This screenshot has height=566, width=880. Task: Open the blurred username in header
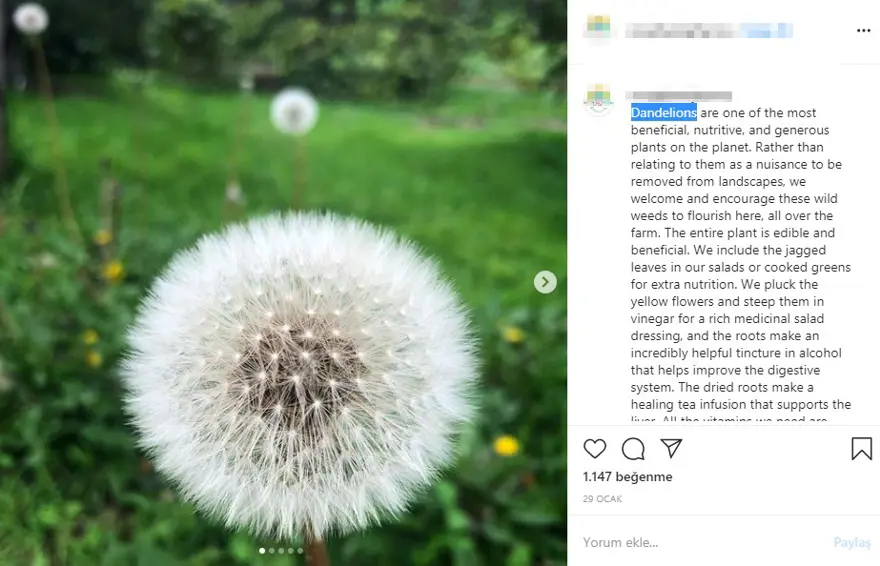pyautogui.click(x=681, y=30)
